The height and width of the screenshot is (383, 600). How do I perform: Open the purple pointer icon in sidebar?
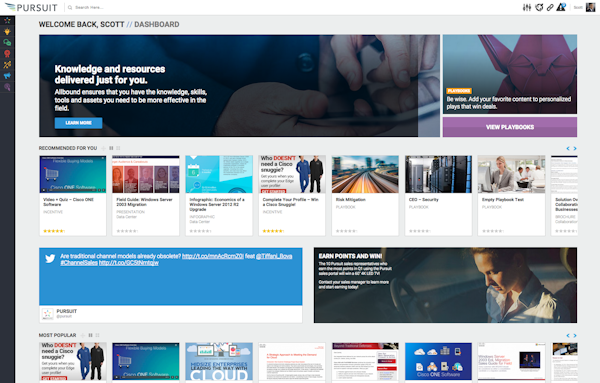(7, 87)
